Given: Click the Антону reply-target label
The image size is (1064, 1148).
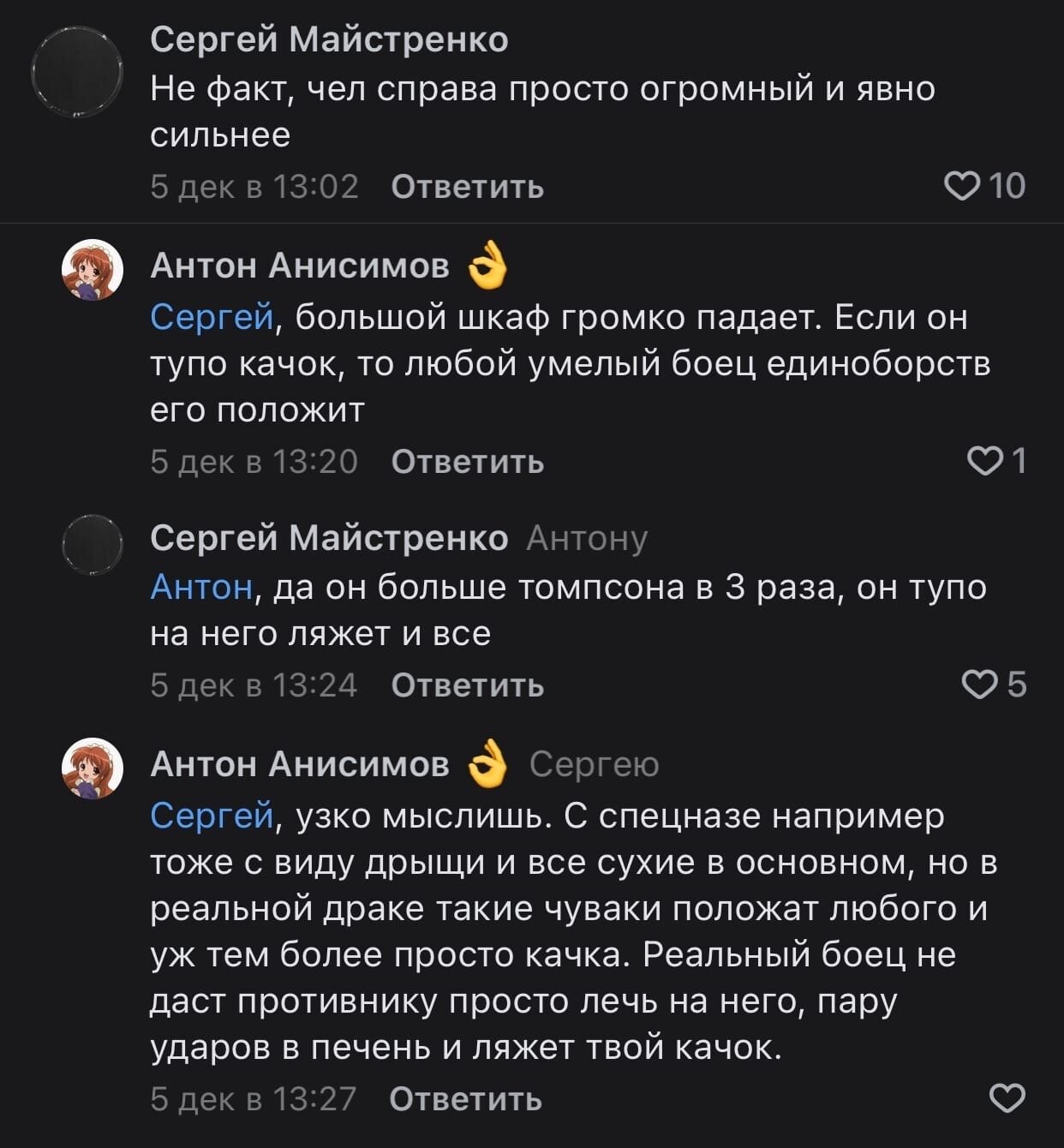Looking at the screenshot, I should (587, 538).
